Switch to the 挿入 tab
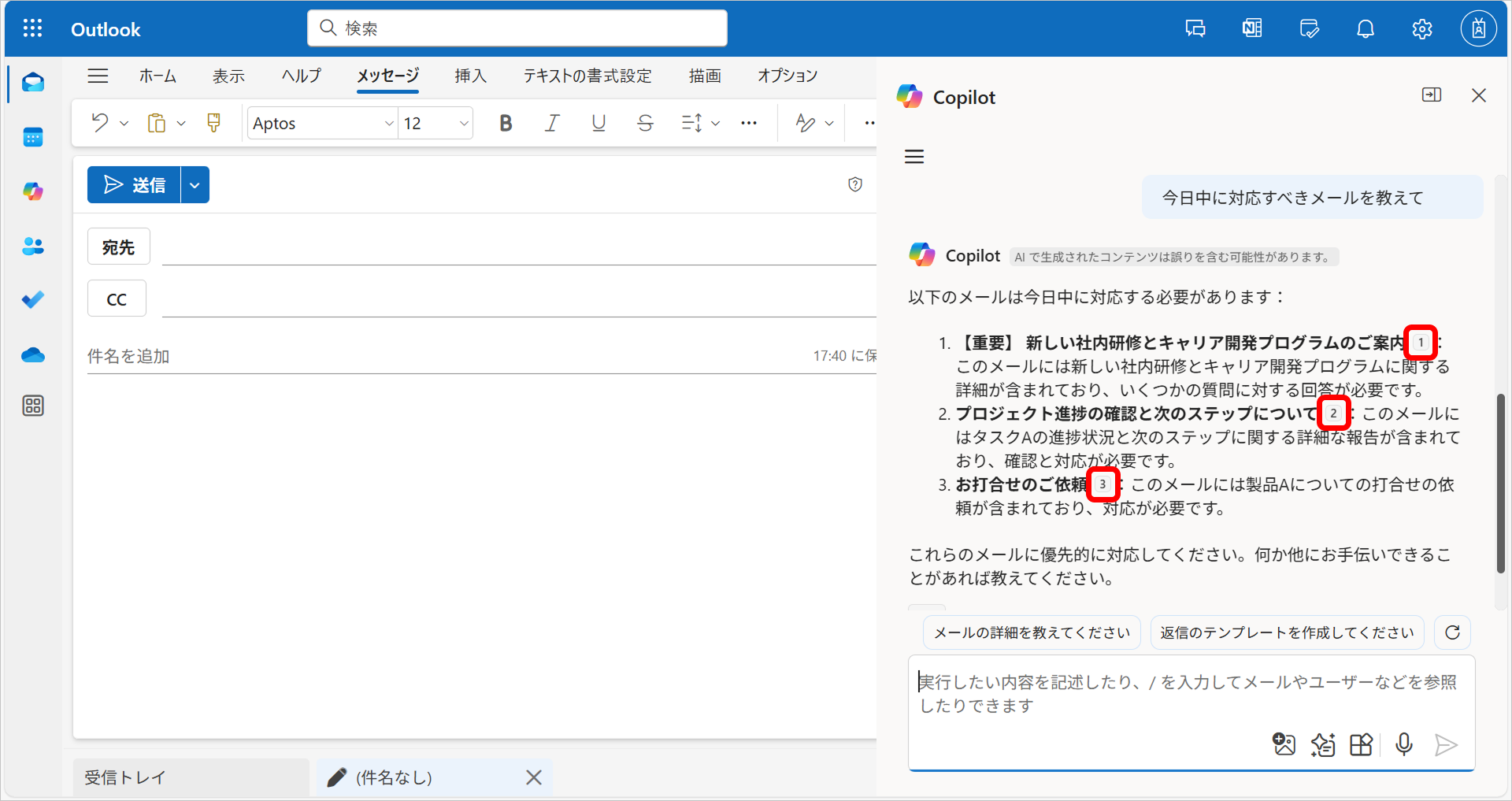This screenshot has width=1512, height=801. (x=470, y=76)
